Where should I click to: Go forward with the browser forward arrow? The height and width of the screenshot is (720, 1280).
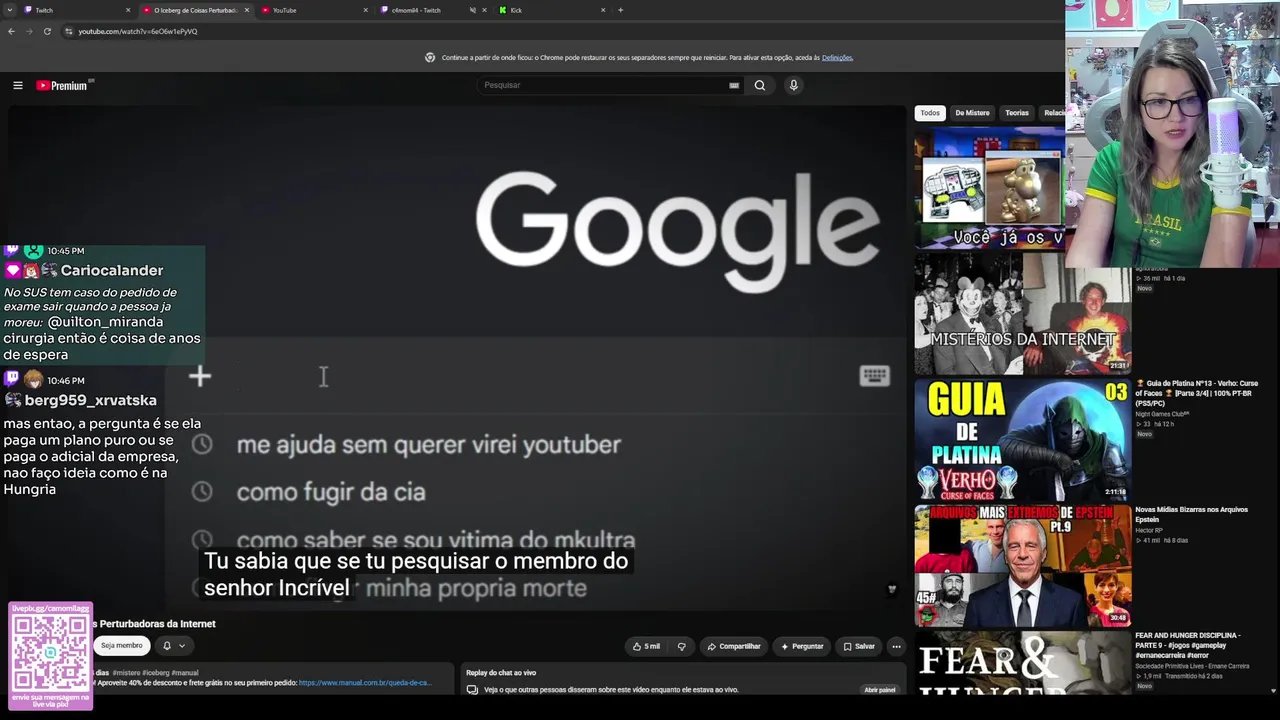click(29, 31)
